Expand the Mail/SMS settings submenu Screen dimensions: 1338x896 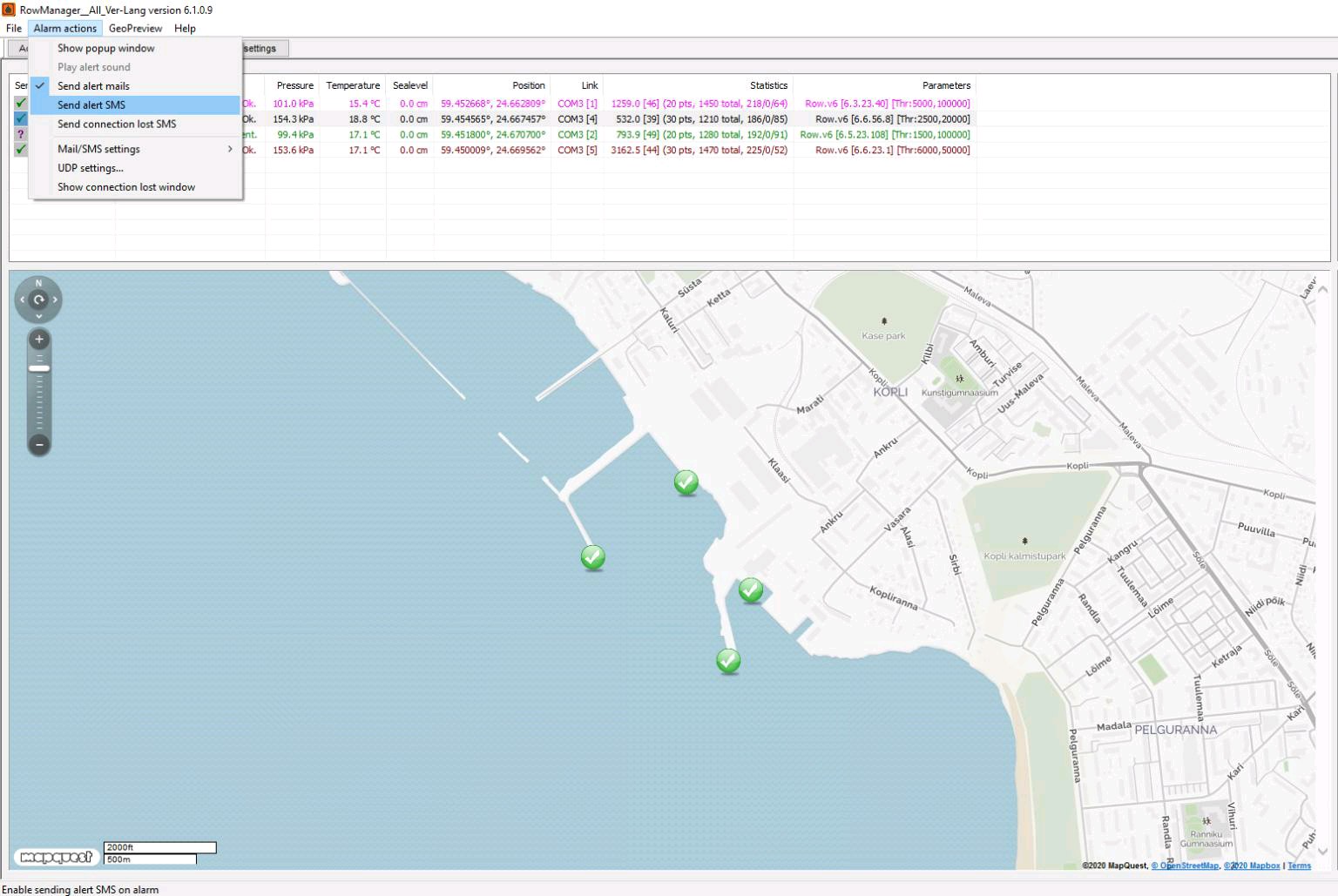[98, 149]
